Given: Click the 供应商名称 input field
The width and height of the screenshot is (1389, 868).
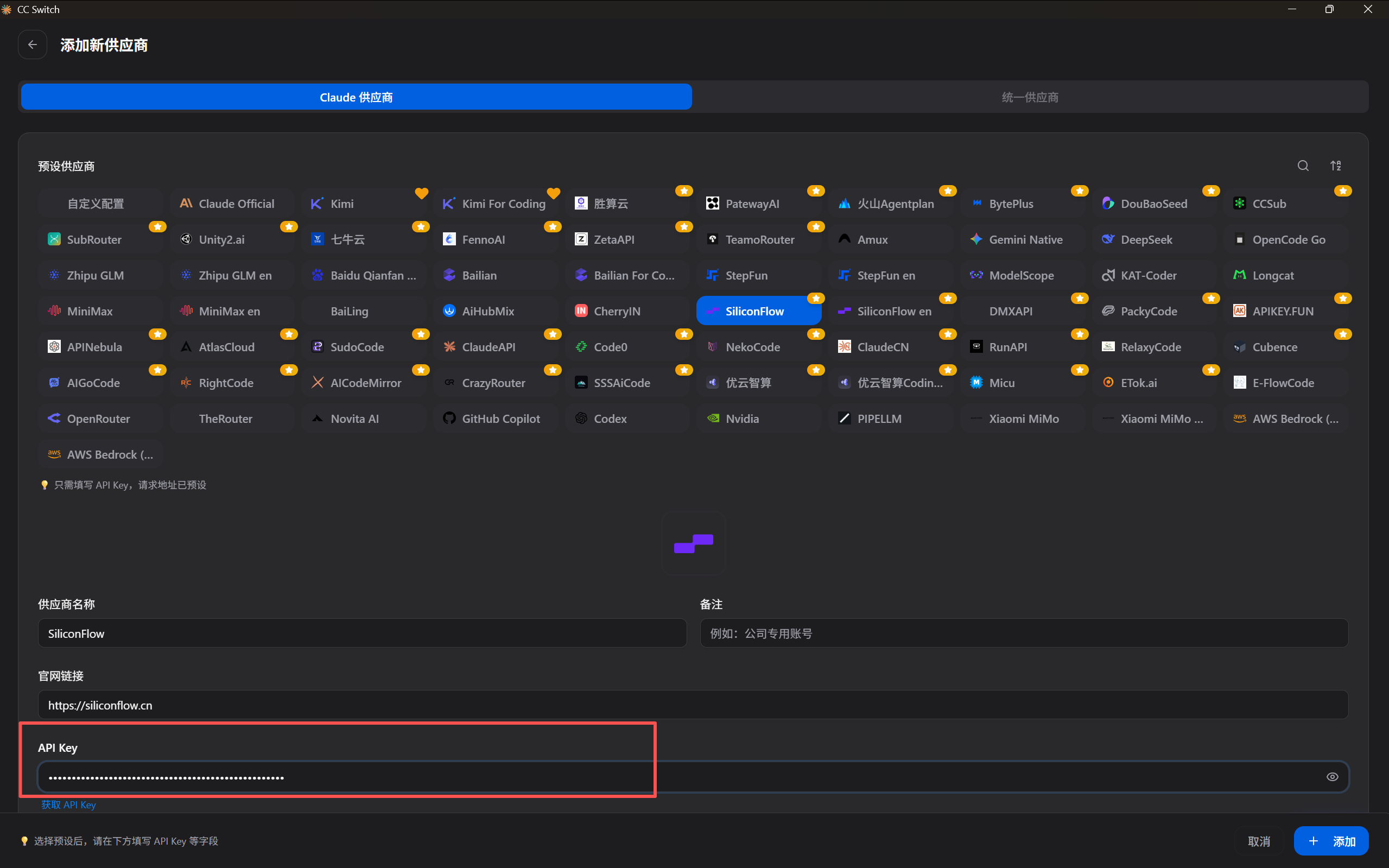Looking at the screenshot, I should click(x=362, y=633).
